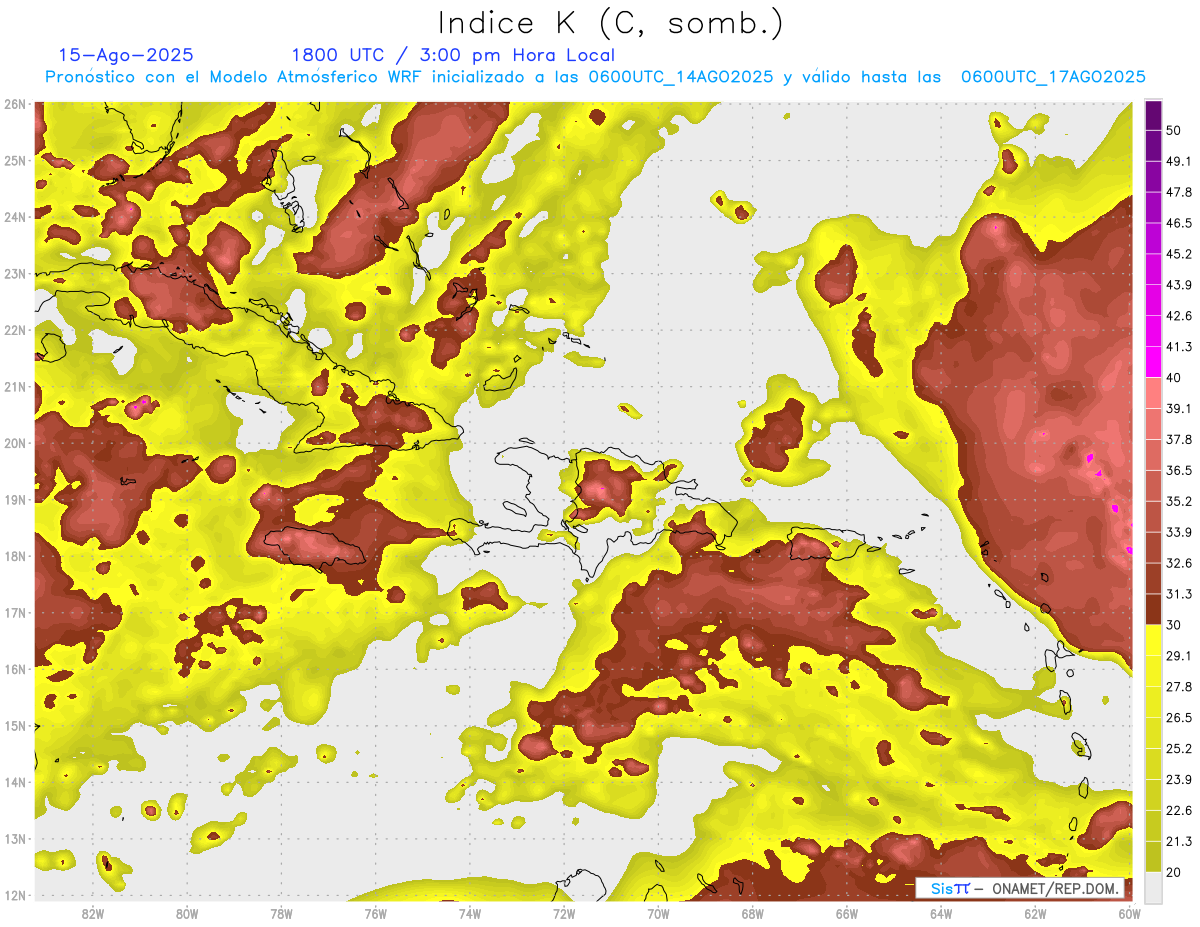Screen dimensions: 1200x927
Task: Click the longitude label '72W'
Action: tap(564, 913)
